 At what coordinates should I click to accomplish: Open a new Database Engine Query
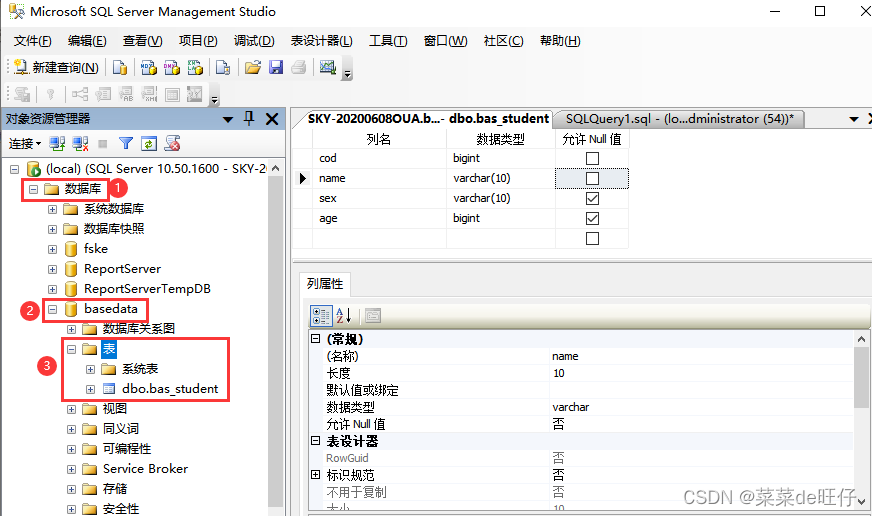pos(120,68)
